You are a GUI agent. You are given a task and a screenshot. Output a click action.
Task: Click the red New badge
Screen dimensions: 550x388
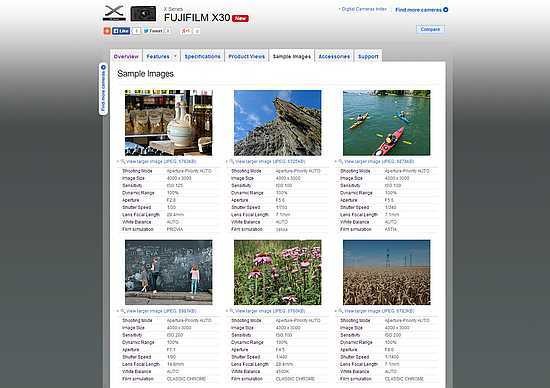click(240, 18)
